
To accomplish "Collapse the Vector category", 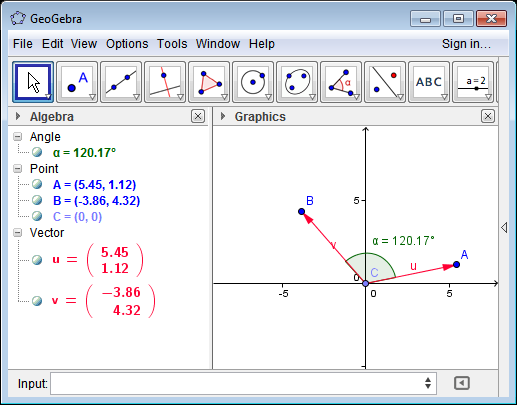I will (x=18, y=233).
